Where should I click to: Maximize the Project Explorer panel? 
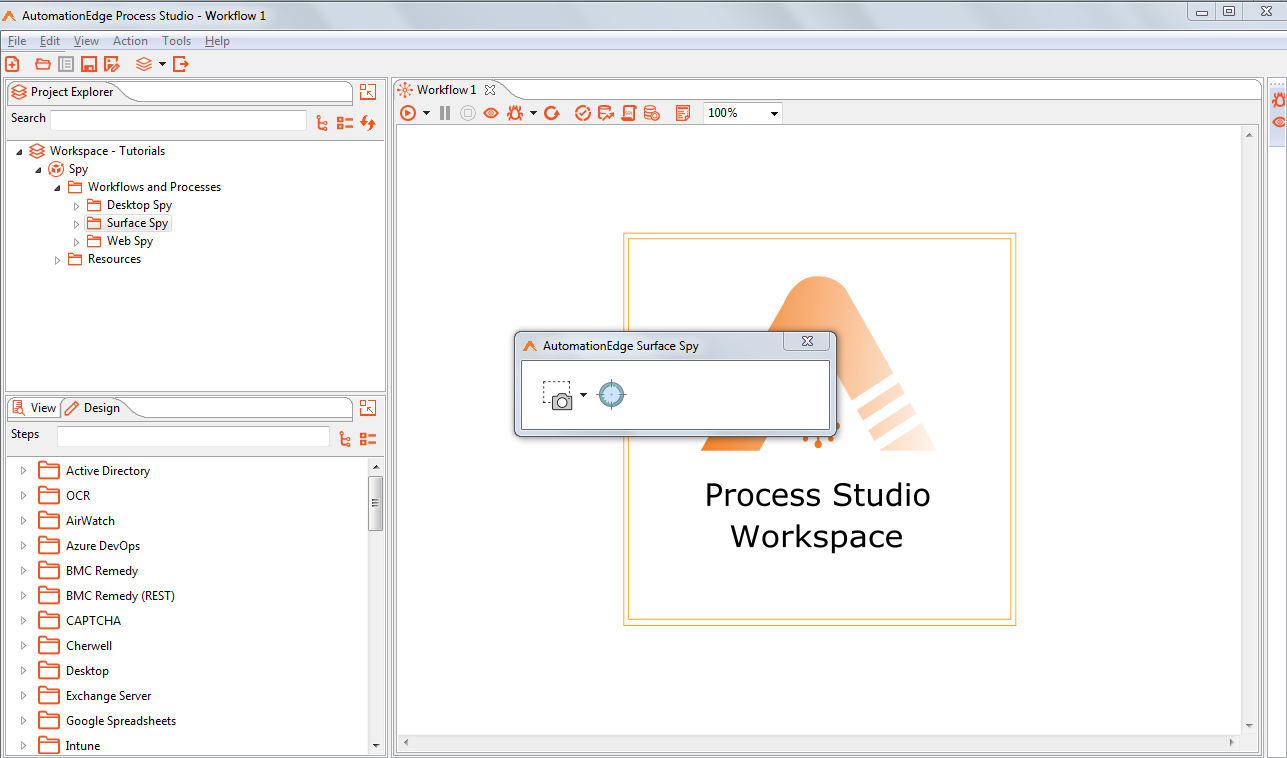click(x=368, y=91)
